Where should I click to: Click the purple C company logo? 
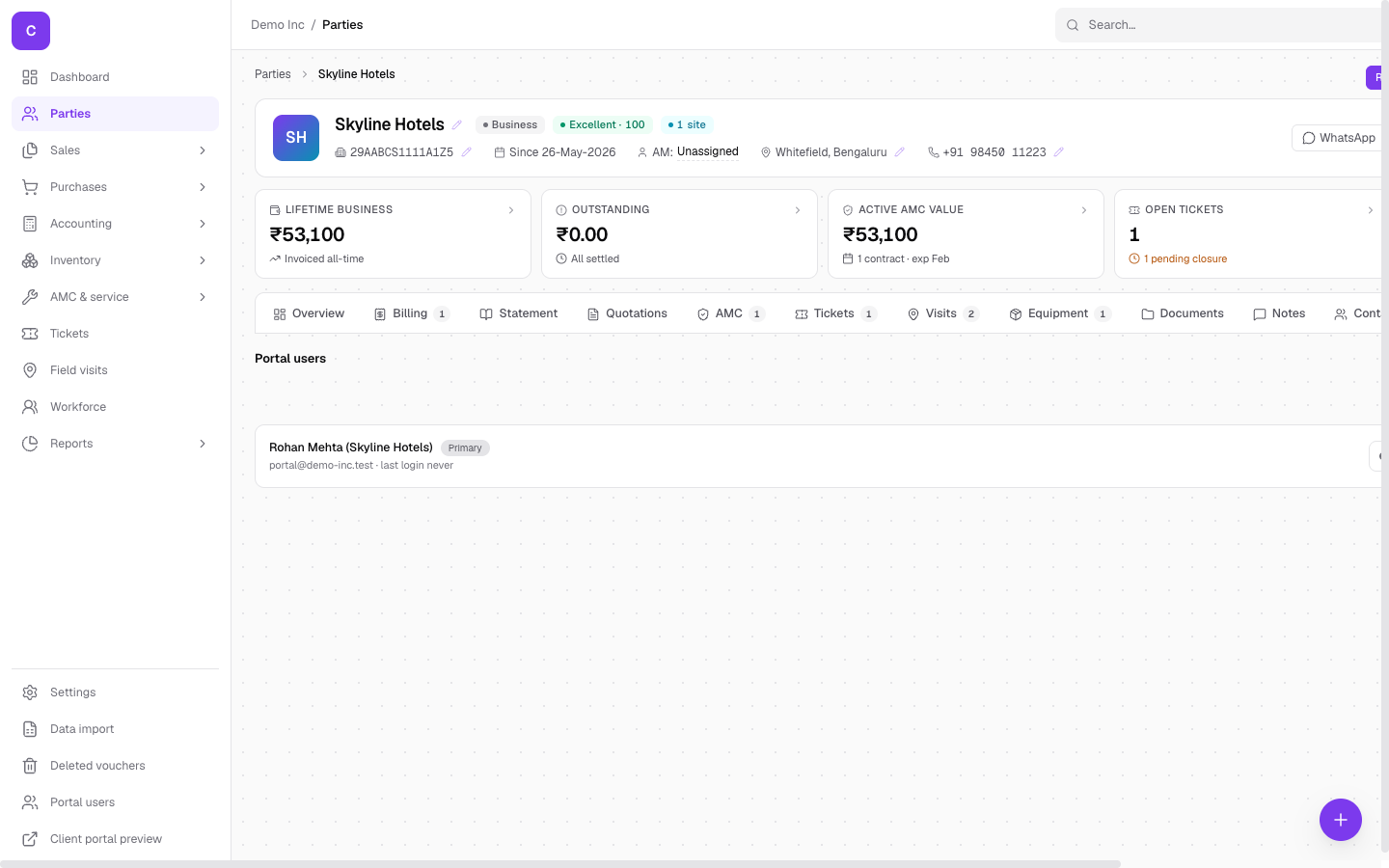tap(31, 31)
